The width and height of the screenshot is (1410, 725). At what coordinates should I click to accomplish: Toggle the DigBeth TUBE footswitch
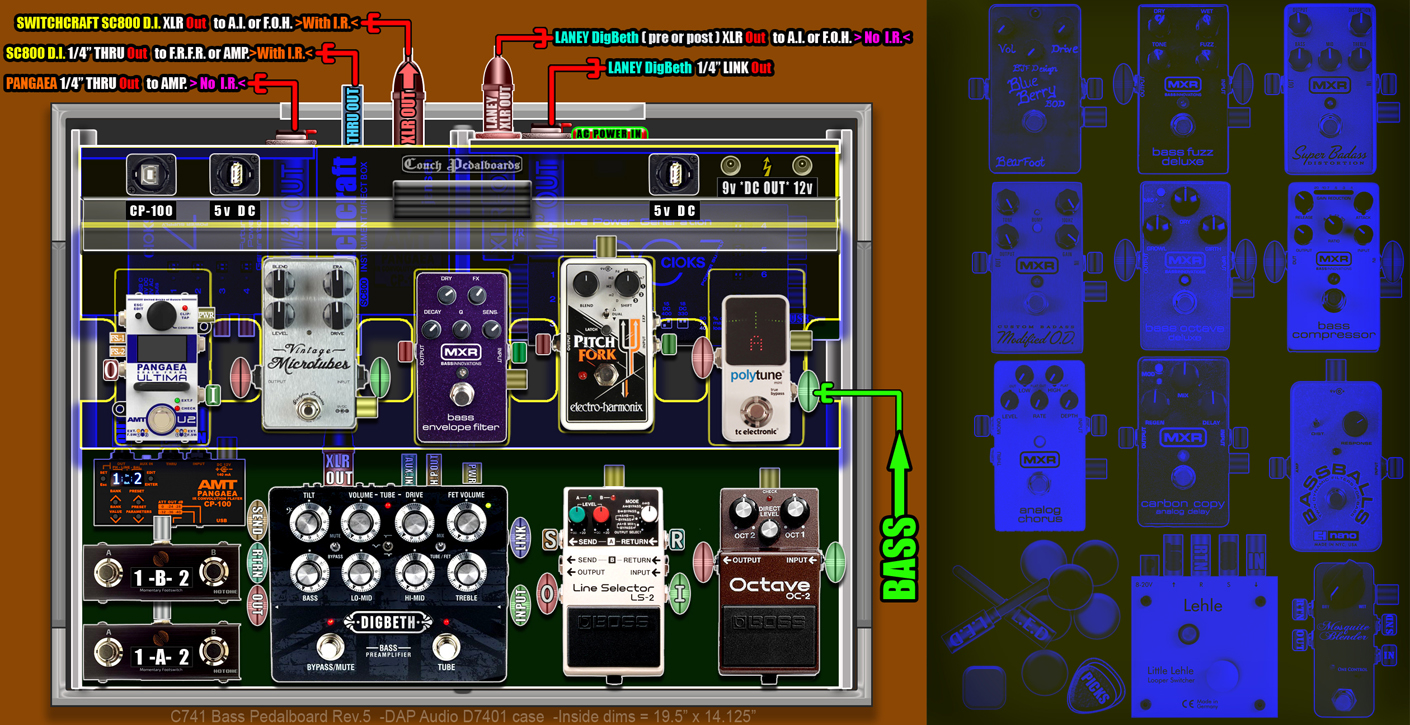pos(446,646)
